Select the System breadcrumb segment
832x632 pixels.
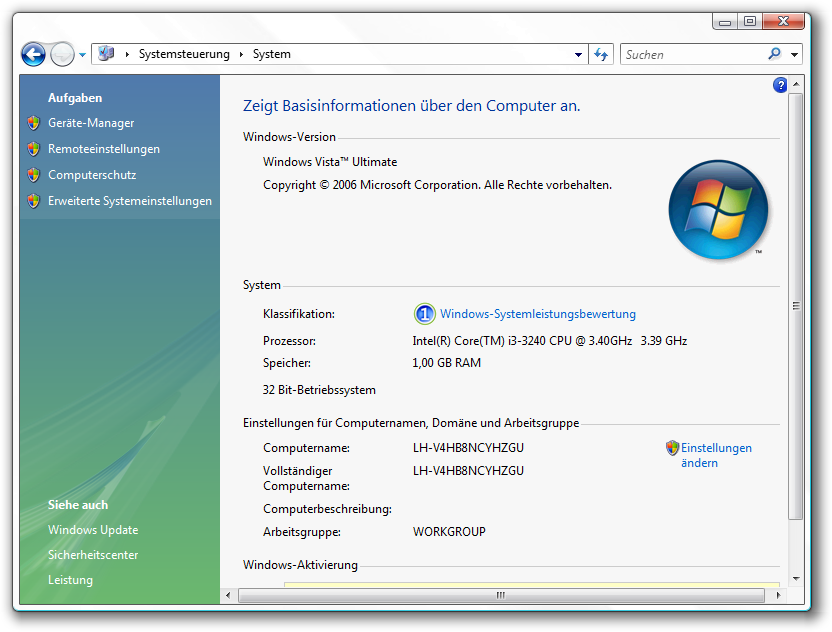pyautogui.click(x=272, y=55)
